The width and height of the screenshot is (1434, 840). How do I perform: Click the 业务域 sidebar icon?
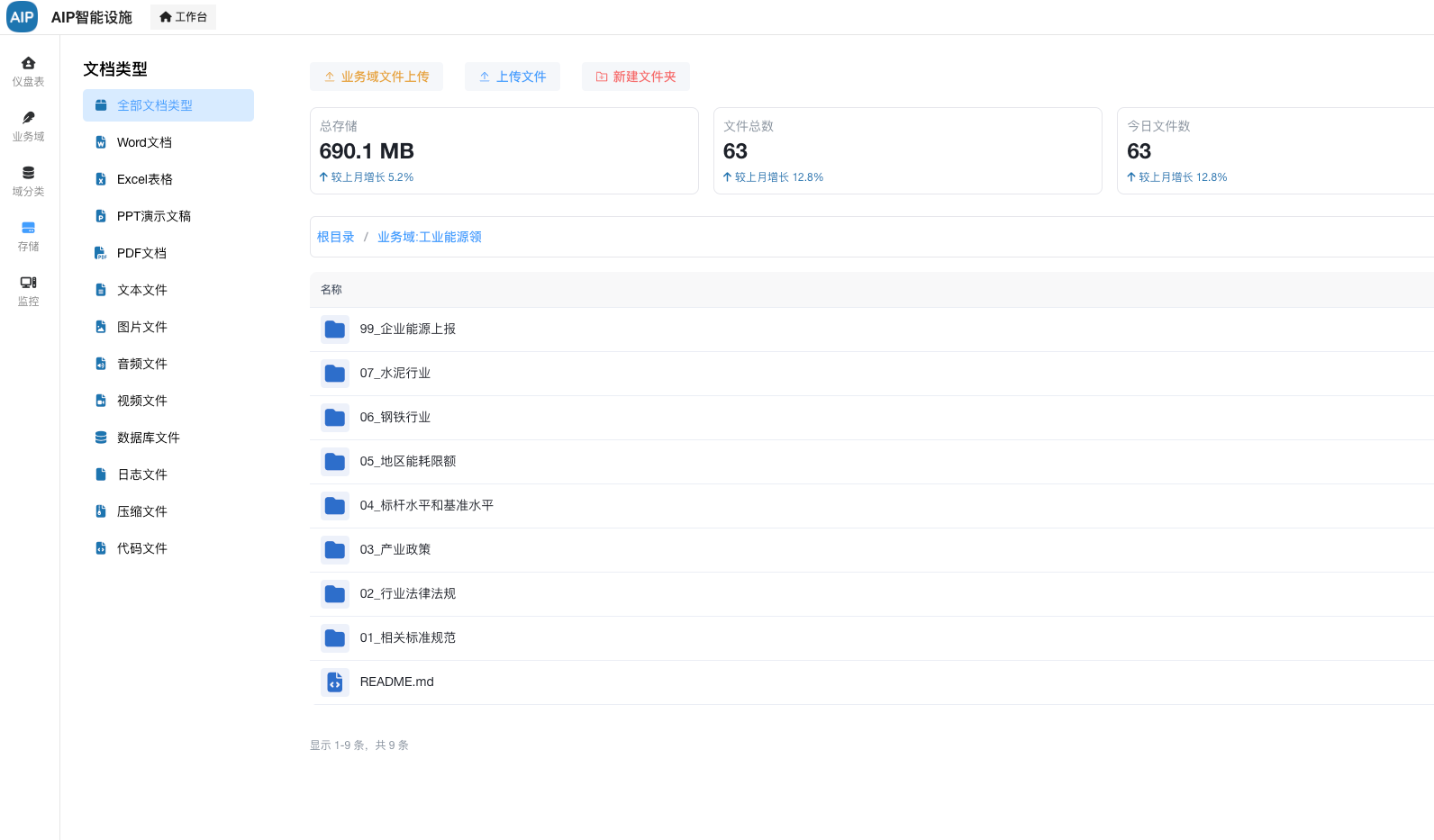28,118
